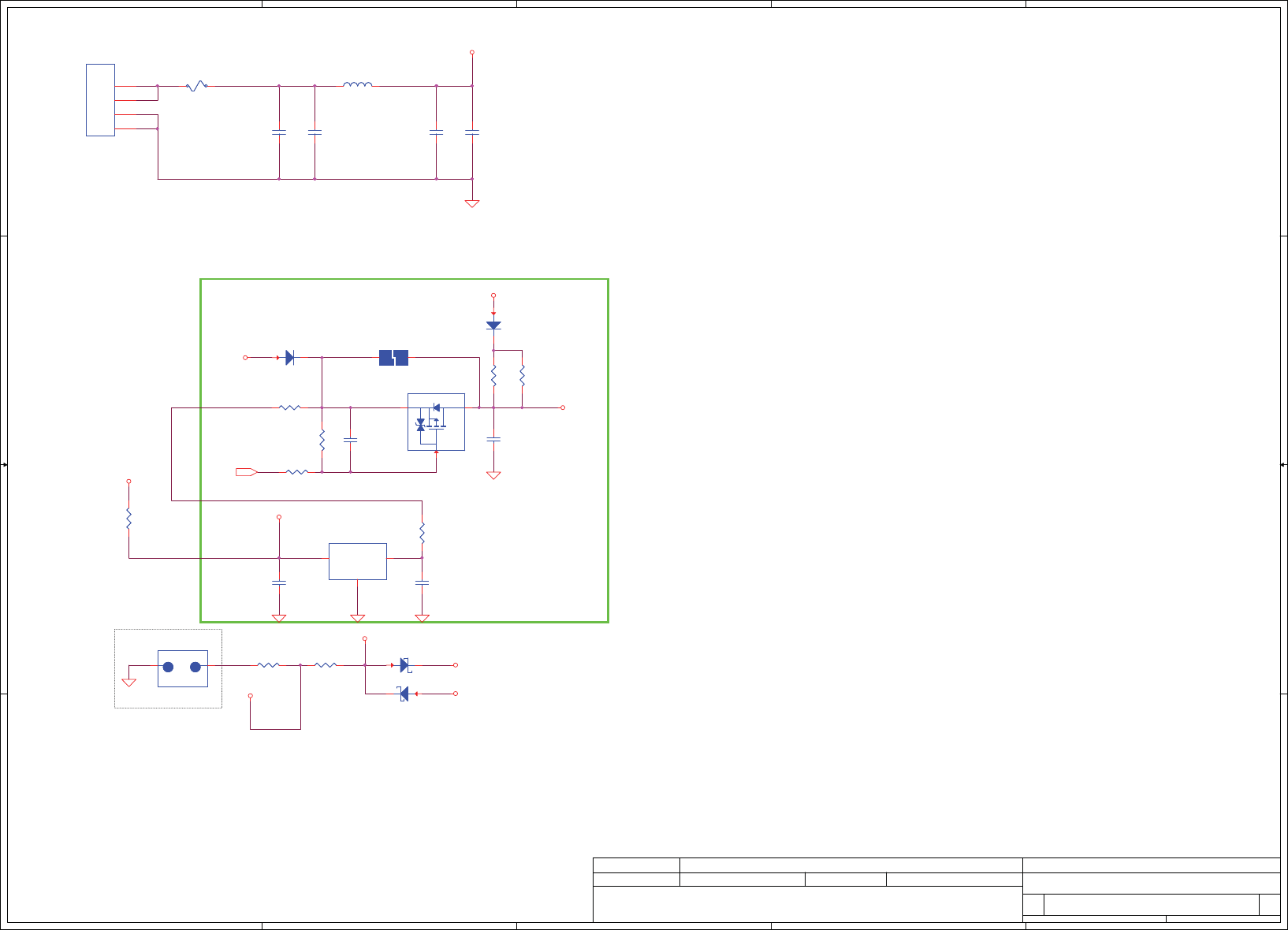Viewport: 1288px width, 930px height.
Task: Select the capacitor just left of the MOSFET box
Action: click(x=351, y=440)
